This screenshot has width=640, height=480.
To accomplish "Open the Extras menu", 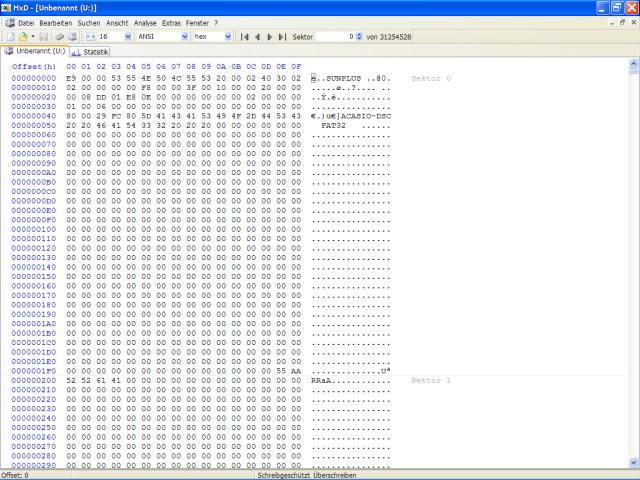I will (171, 23).
